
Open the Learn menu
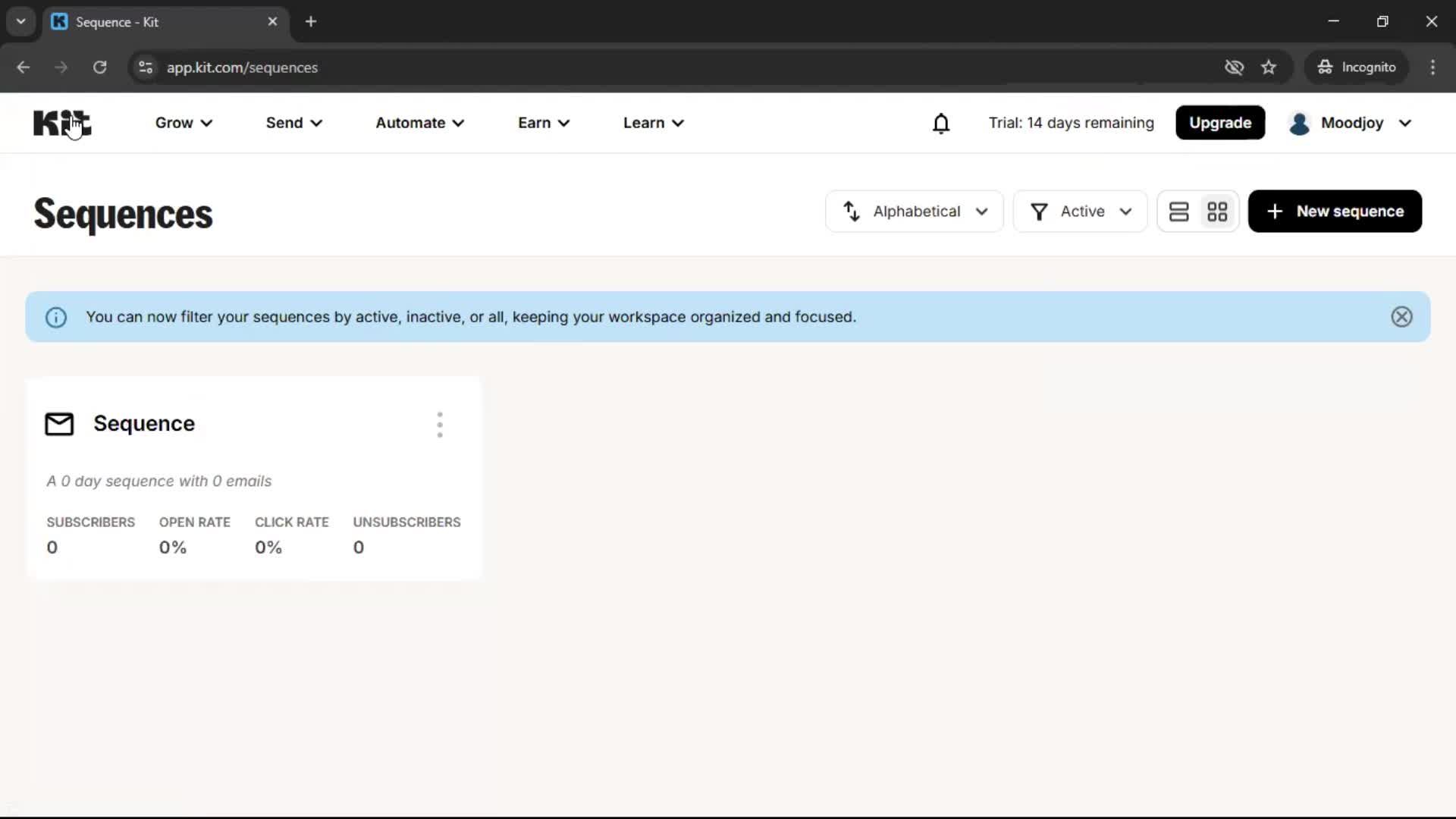[653, 122]
